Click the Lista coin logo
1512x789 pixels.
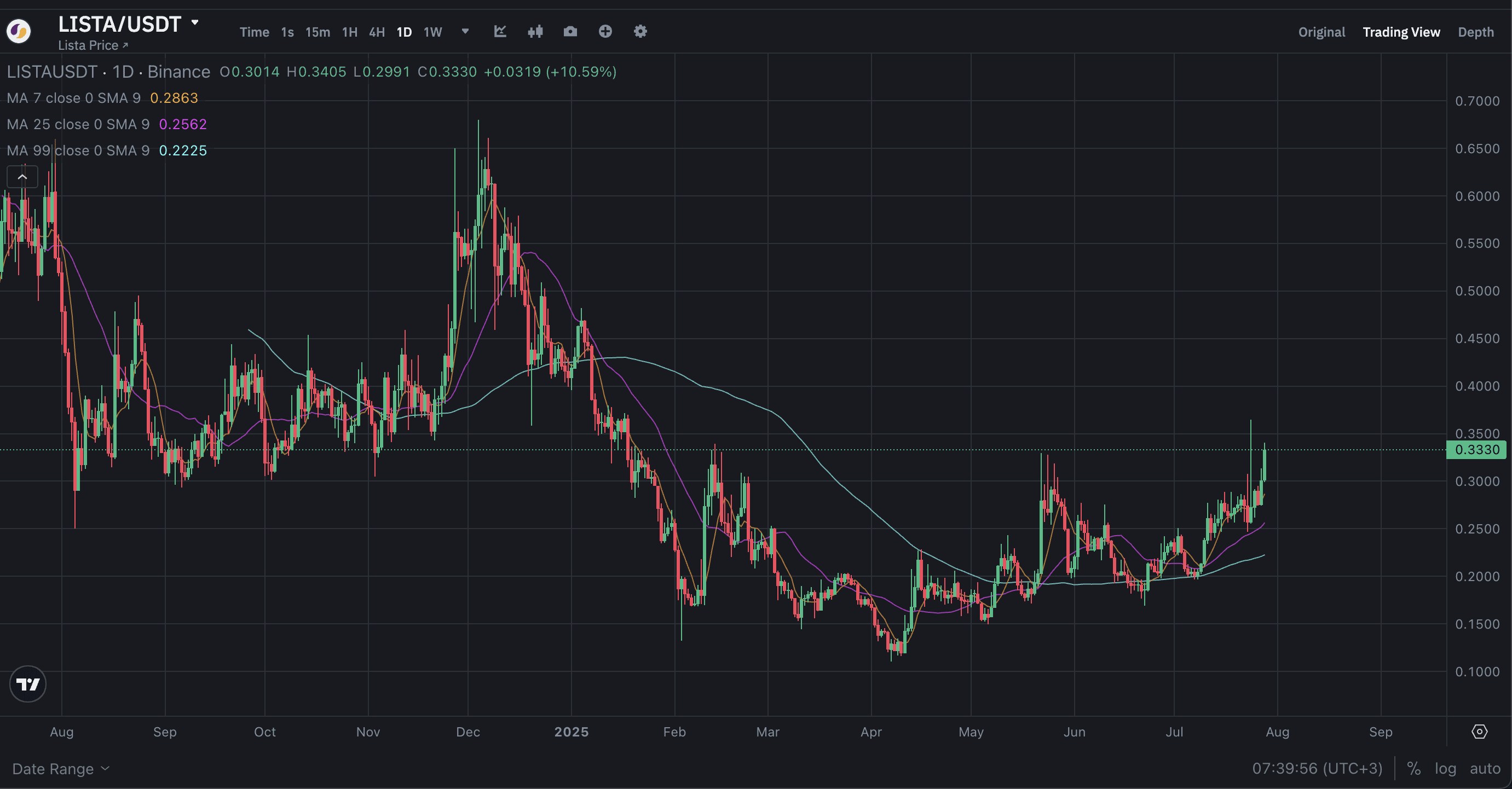tap(19, 31)
